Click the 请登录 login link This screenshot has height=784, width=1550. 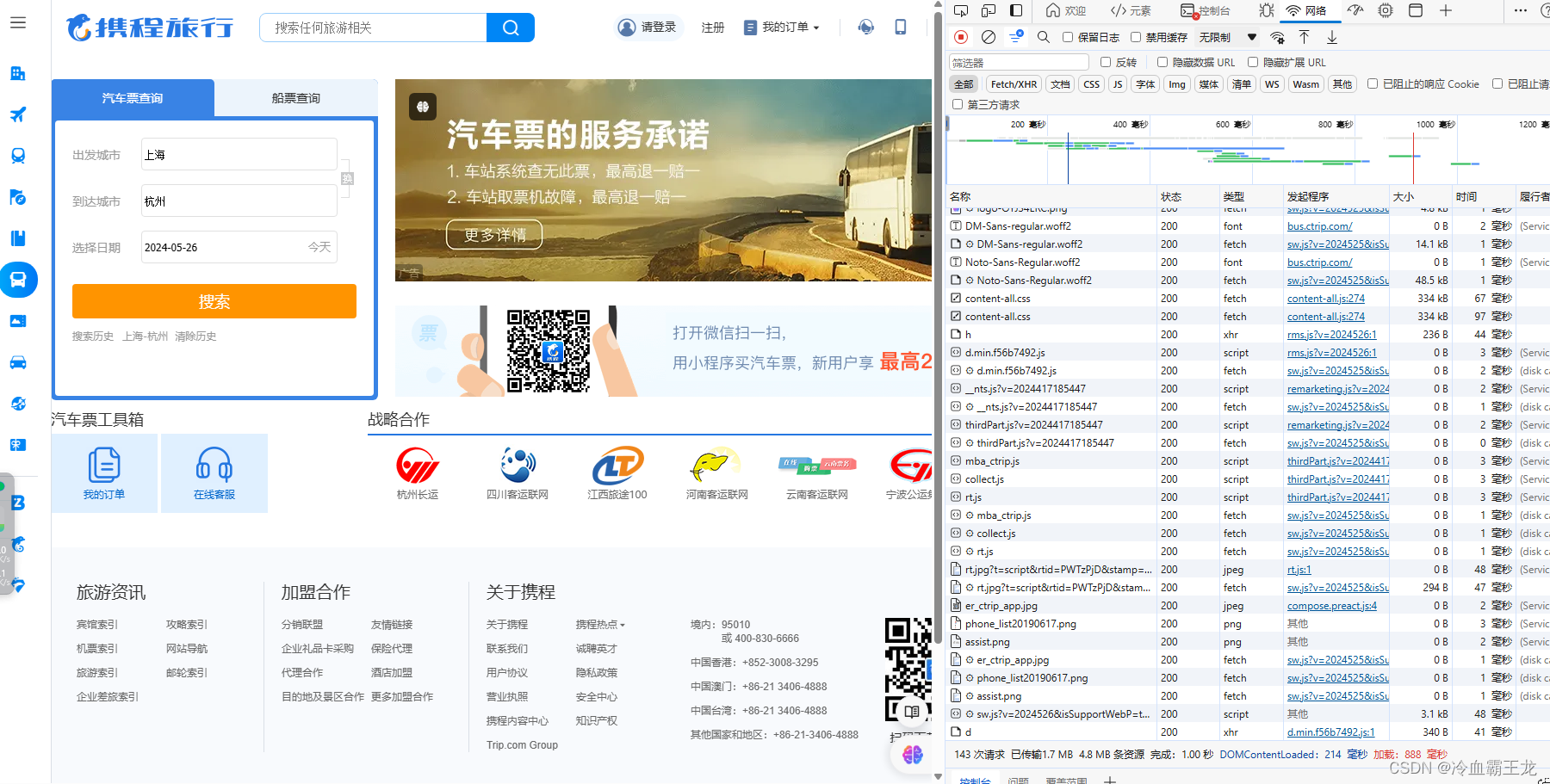[x=648, y=28]
